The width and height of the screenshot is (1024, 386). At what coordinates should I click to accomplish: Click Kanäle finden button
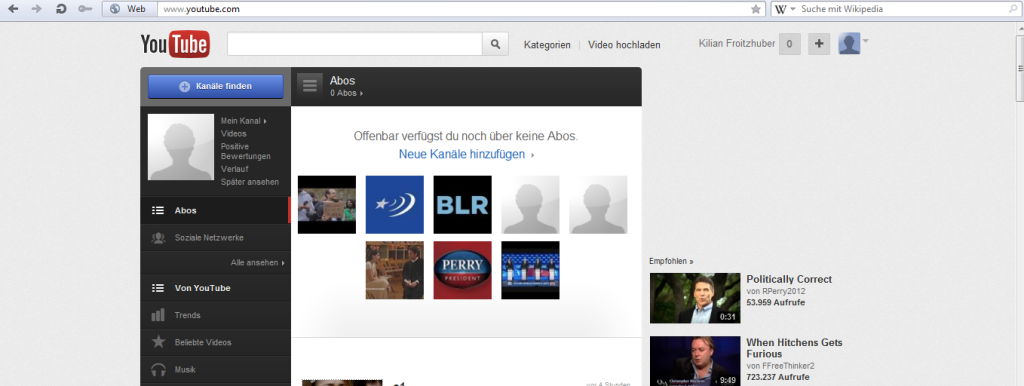pos(216,86)
